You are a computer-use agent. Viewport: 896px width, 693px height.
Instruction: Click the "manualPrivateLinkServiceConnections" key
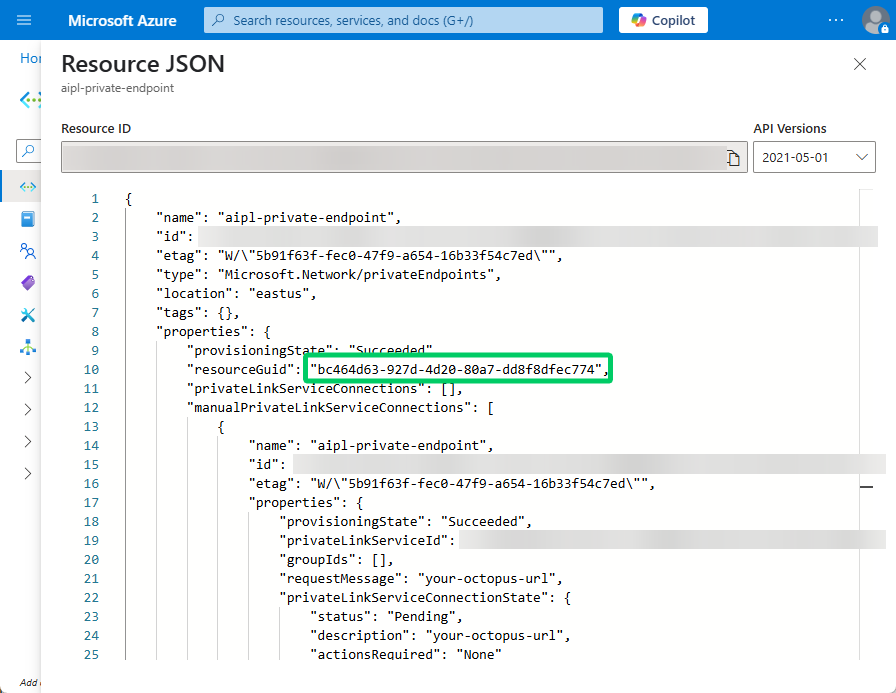coord(329,408)
